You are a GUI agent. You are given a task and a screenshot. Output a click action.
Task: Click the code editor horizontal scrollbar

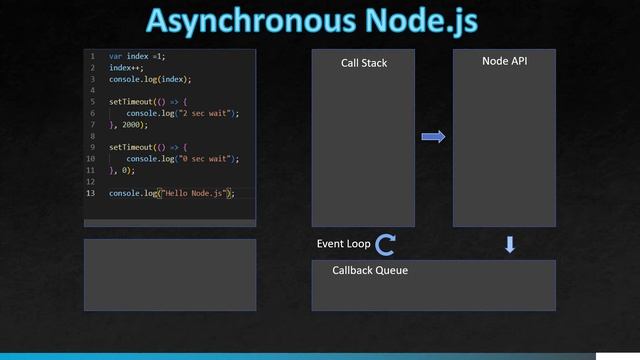(x=170, y=223)
